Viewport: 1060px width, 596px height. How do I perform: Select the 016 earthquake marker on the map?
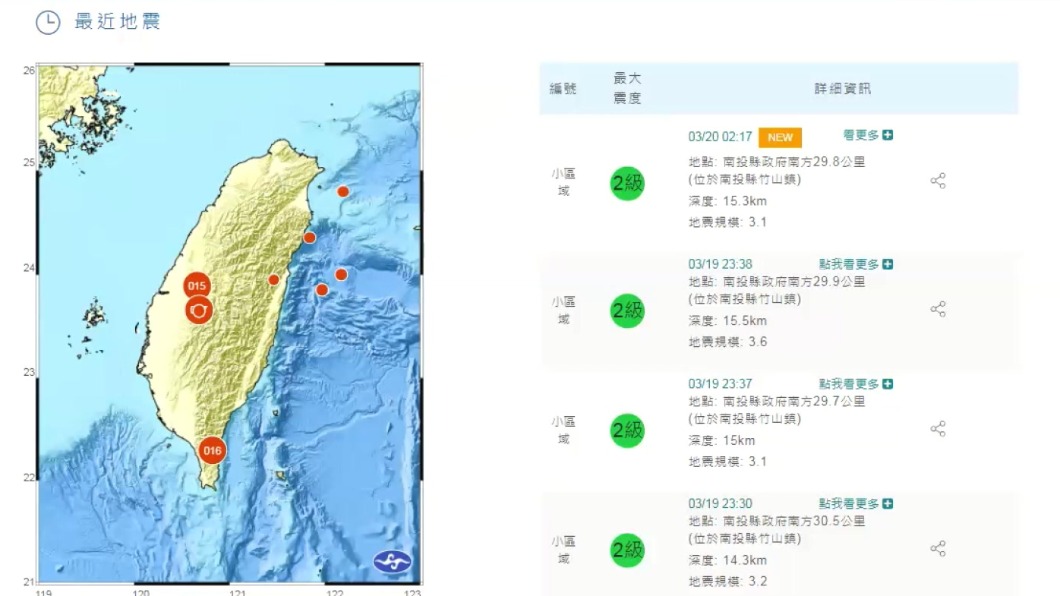coord(212,451)
